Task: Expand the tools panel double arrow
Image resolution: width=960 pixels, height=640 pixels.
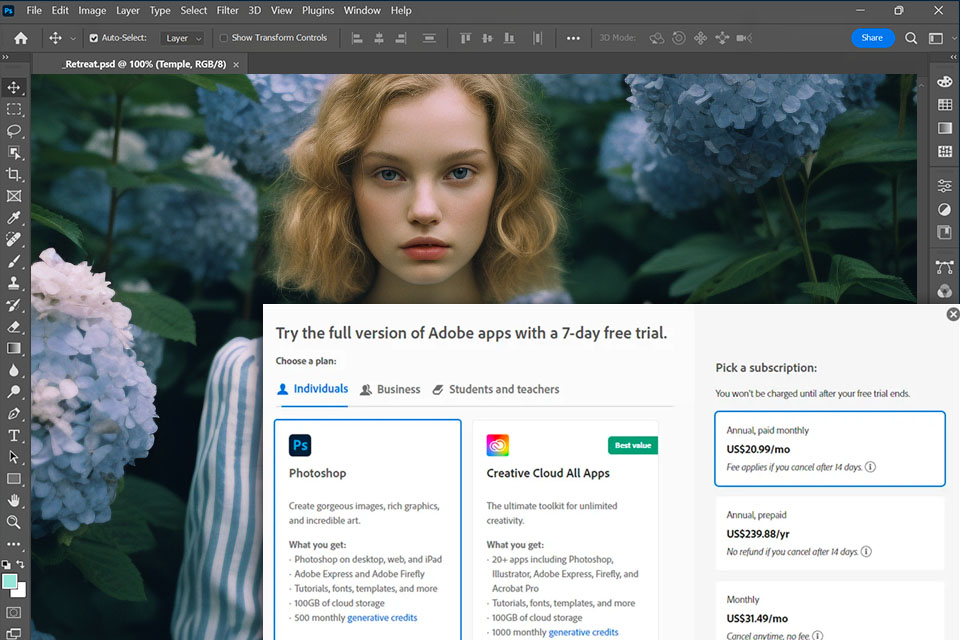Action: 6,57
